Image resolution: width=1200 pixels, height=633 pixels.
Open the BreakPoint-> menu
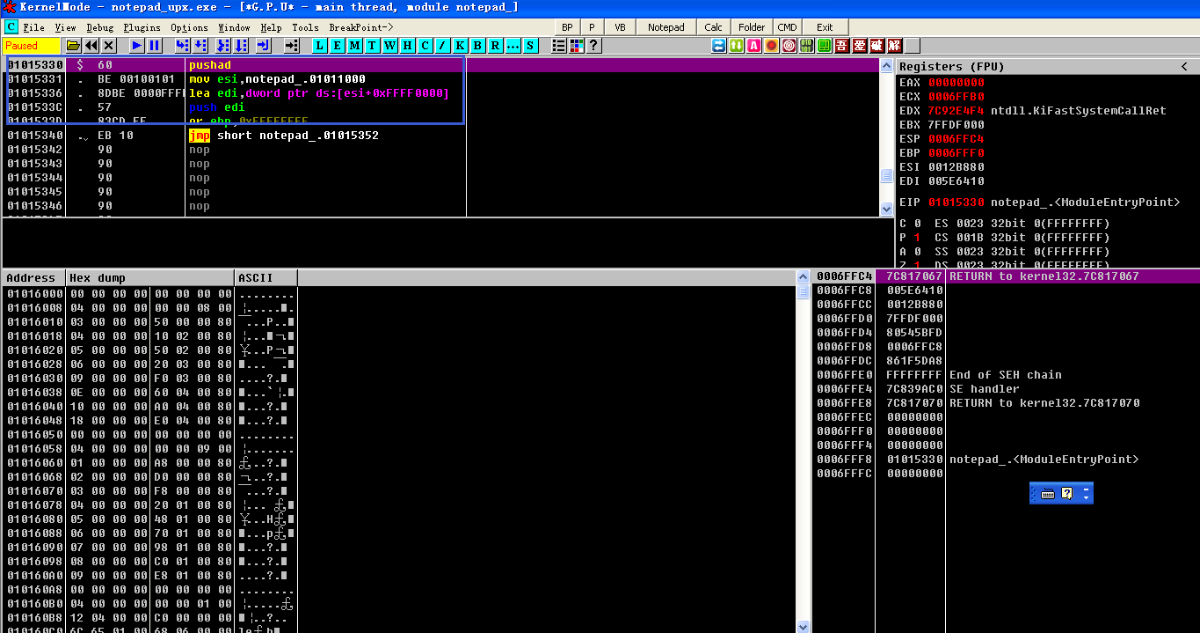(361, 27)
